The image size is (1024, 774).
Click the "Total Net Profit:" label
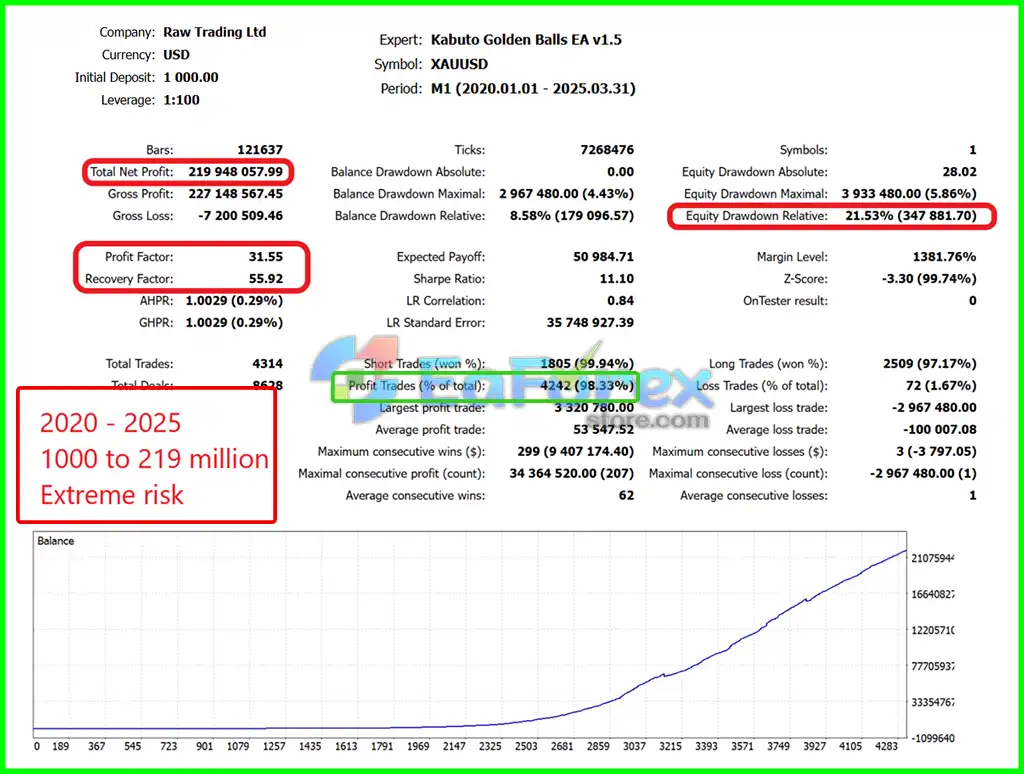[x=132, y=172]
